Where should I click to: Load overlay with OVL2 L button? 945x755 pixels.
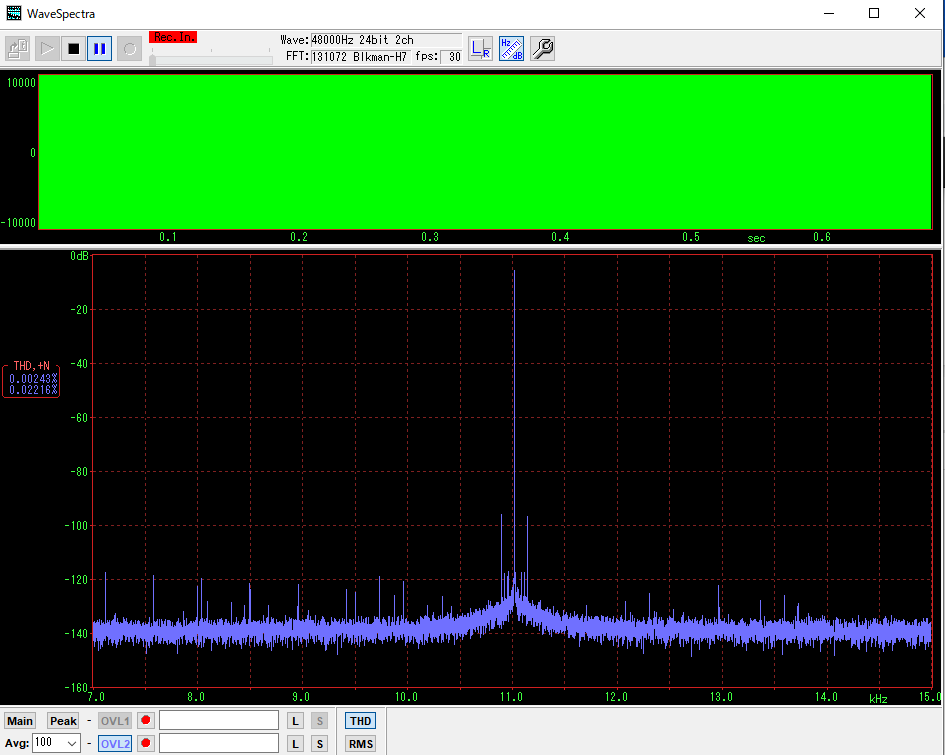pos(295,744)
